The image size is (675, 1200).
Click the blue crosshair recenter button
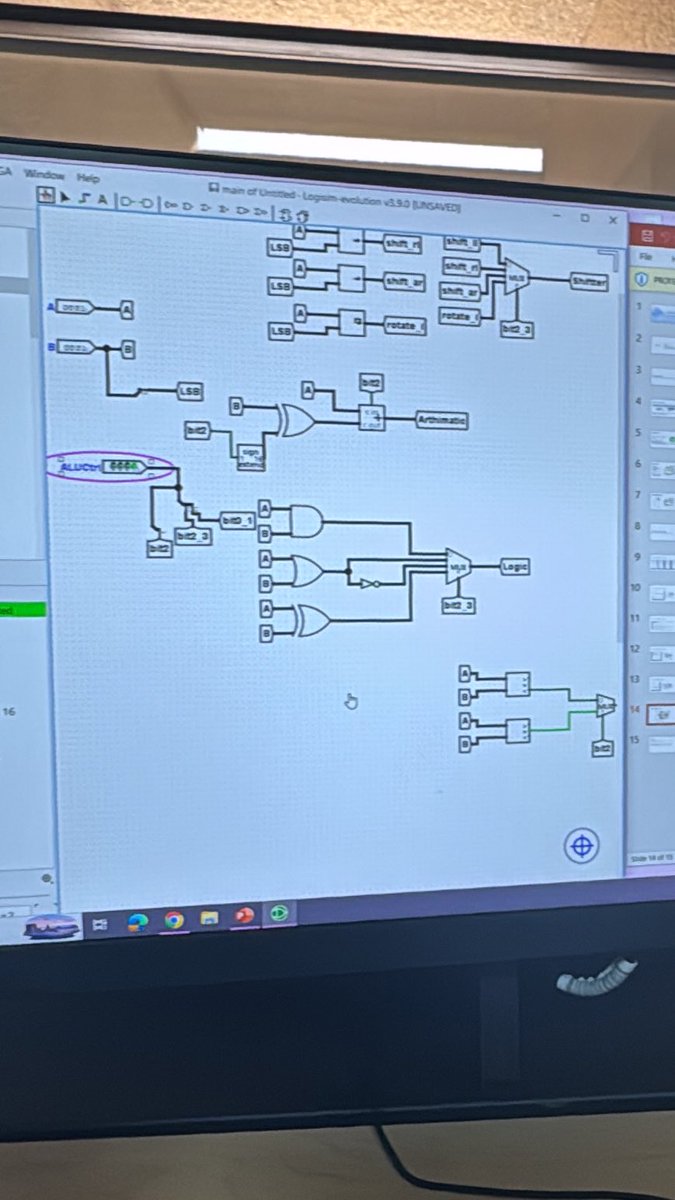(582, 847)
